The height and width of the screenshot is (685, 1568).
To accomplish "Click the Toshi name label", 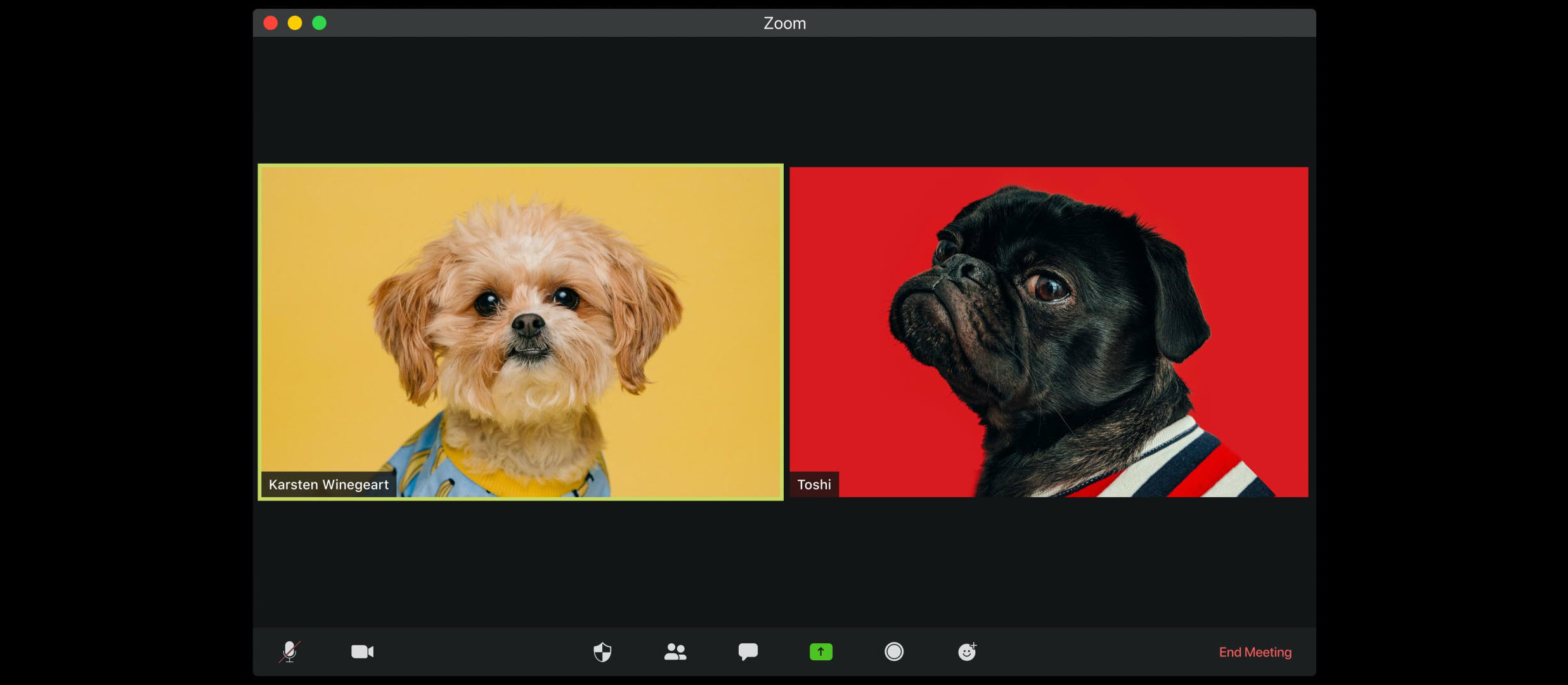I will 814,485.
